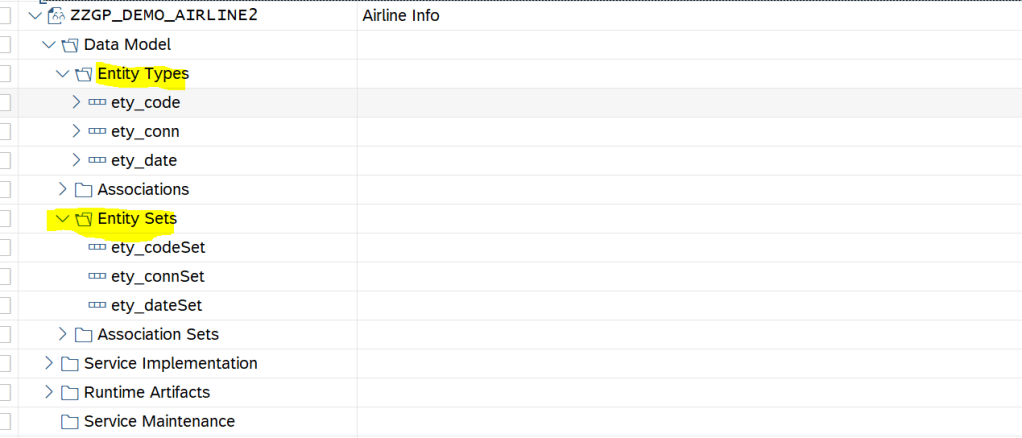Expand the ety_date entity type
Image resolution: width=1022 pixels, height=438 pixels.
point(76,161)
